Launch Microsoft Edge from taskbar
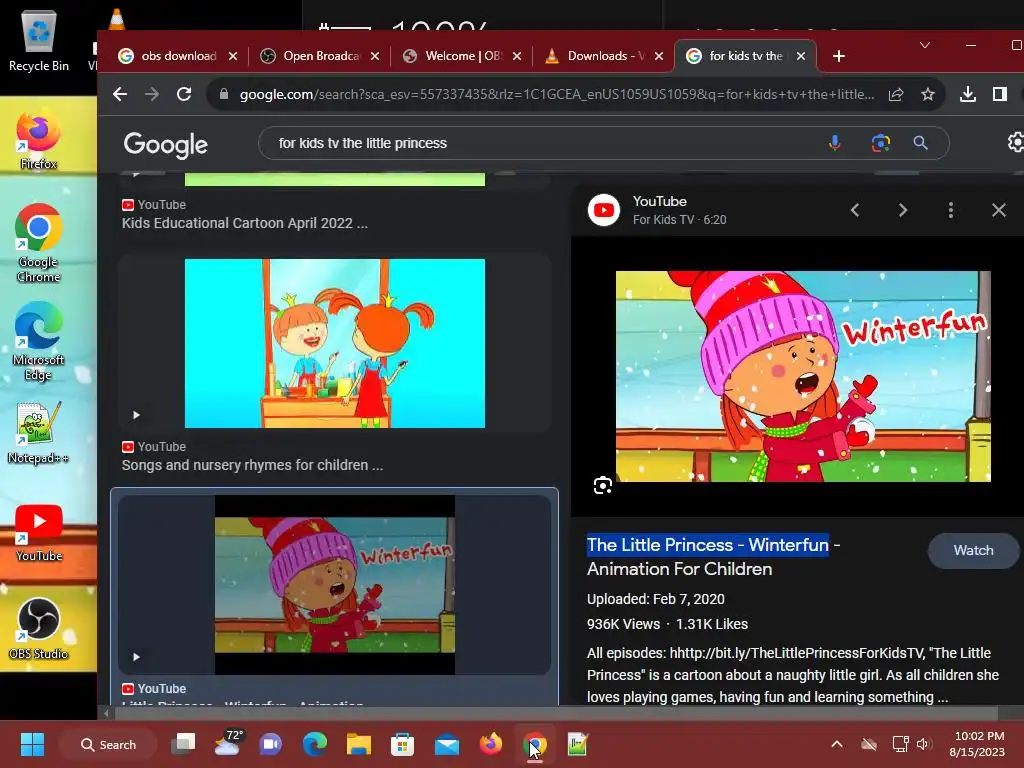 tap(315, 744)
